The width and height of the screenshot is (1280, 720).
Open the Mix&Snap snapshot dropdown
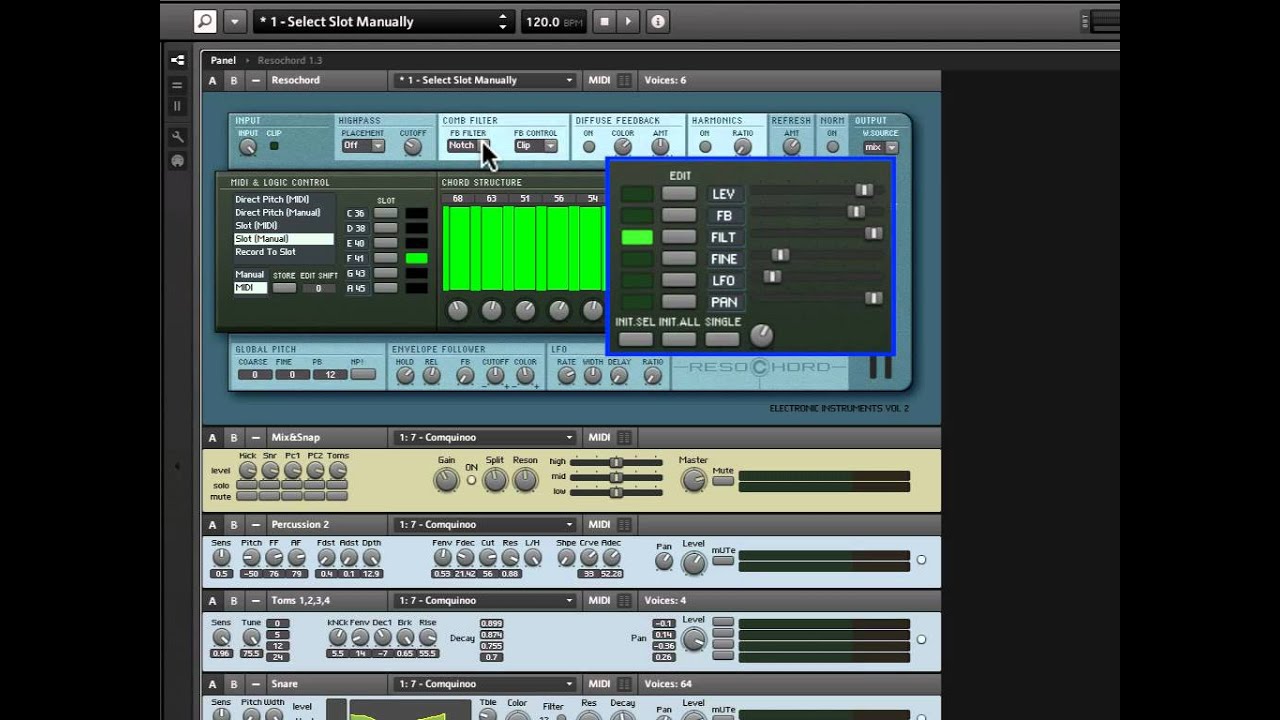[x=484, y=437]
